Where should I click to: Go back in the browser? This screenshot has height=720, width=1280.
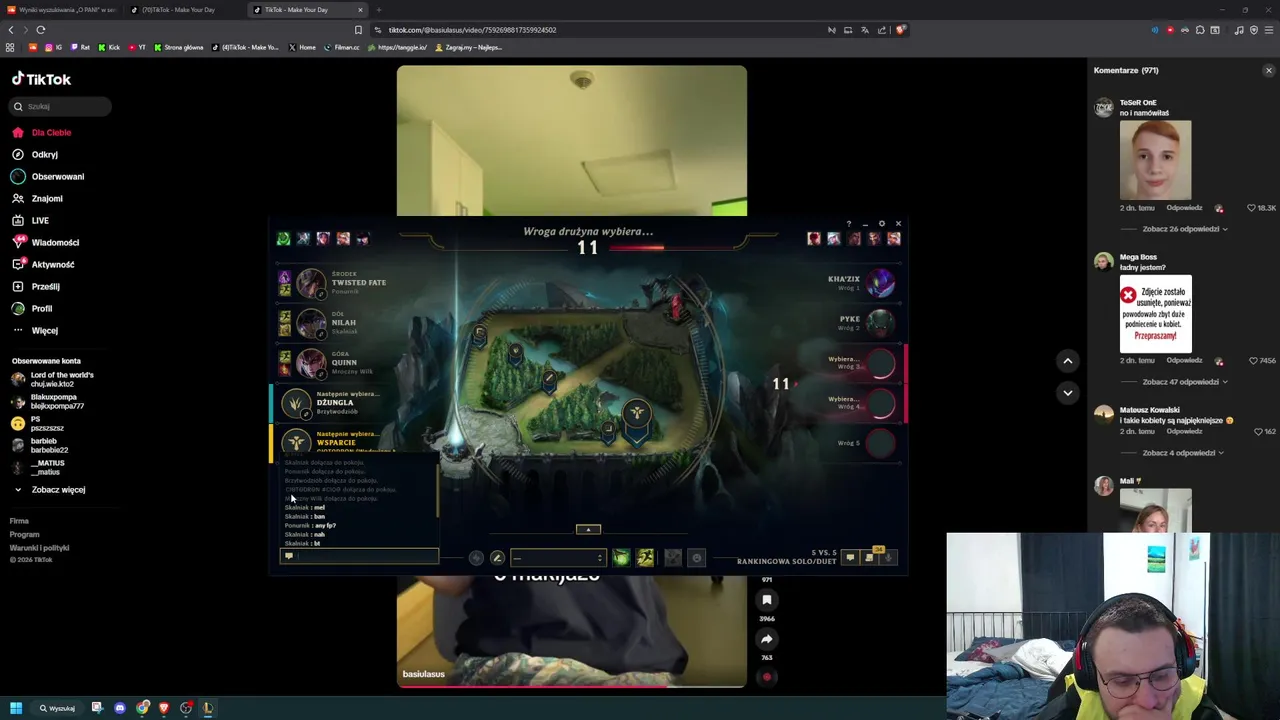(11, 30)
